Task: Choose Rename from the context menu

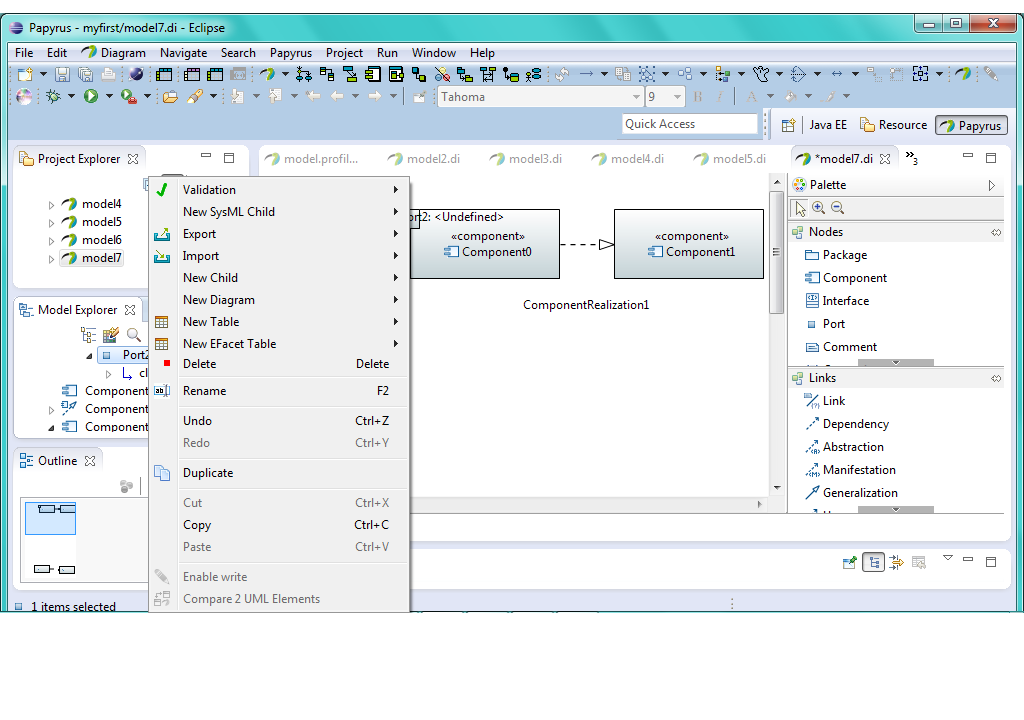Action: tap(280, 391)
